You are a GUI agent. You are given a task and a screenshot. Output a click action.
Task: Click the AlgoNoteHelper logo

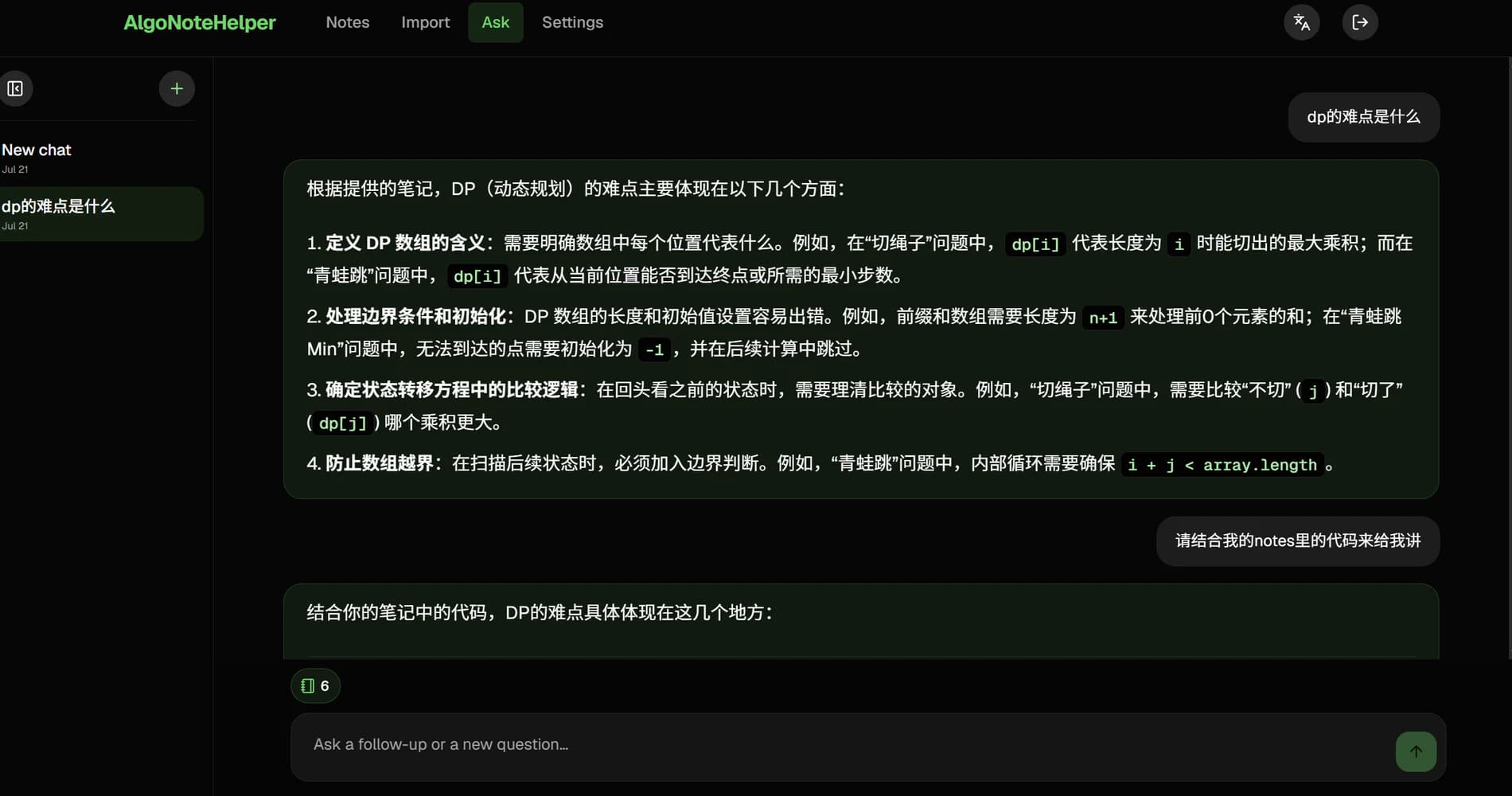(200, 22)
